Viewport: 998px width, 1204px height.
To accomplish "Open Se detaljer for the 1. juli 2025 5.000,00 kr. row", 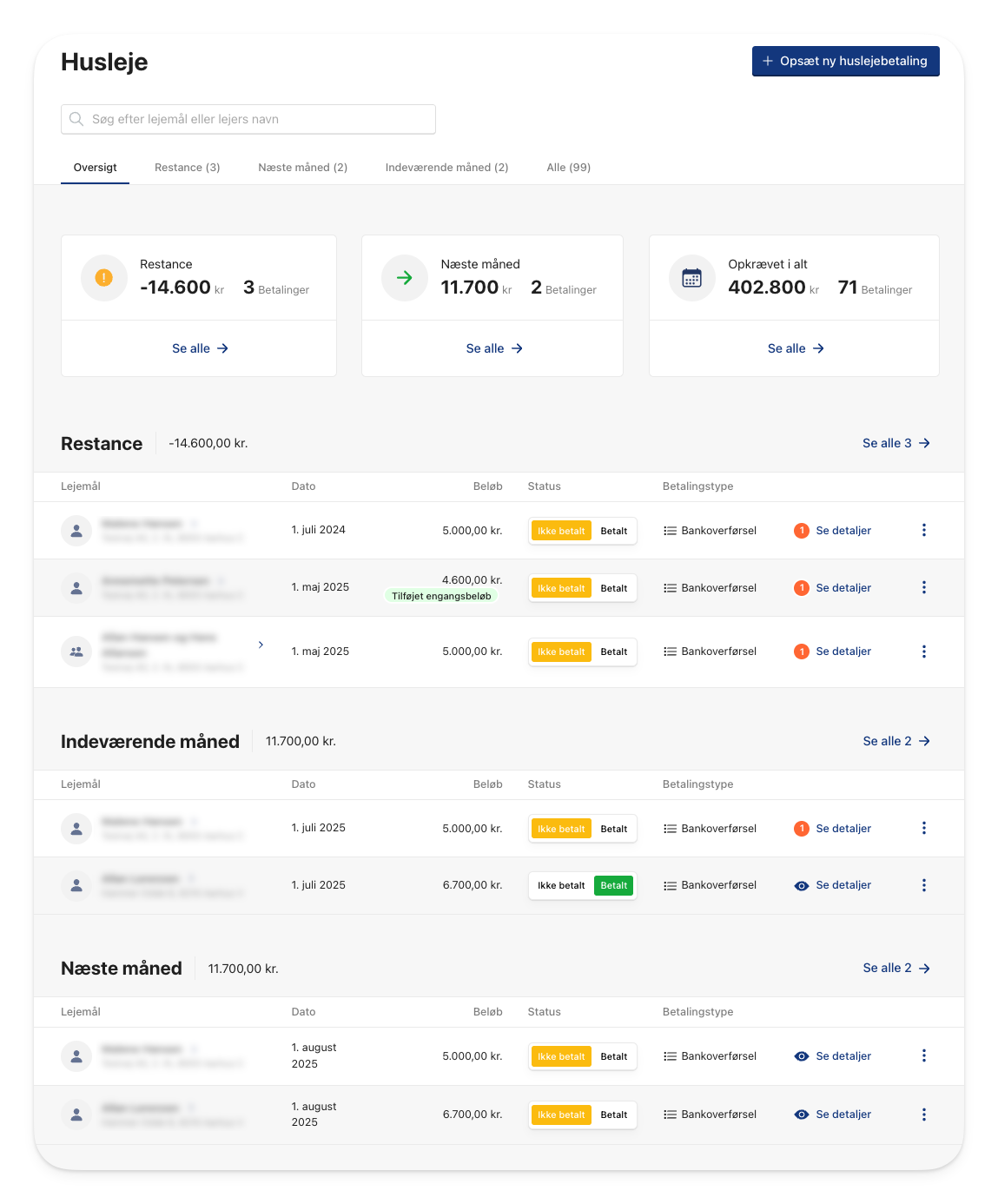I will (843, 829).
